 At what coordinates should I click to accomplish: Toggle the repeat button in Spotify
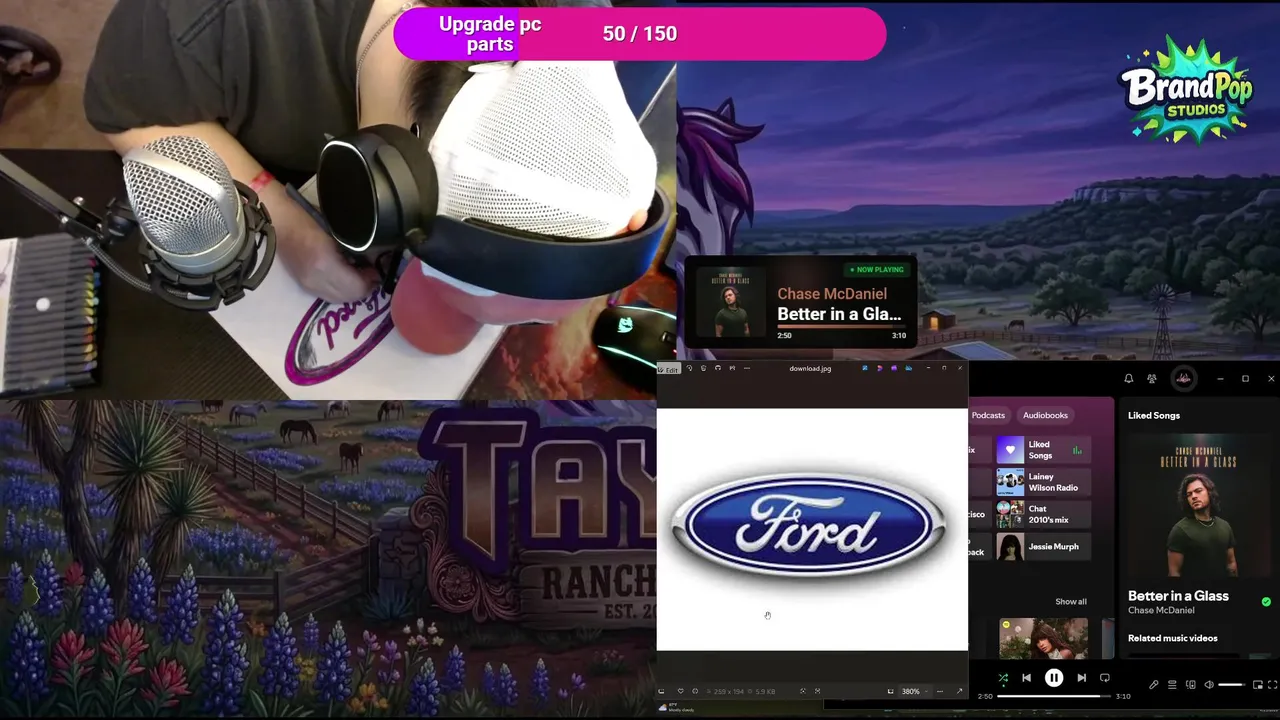pyautogui.click(x=1104, y=678)
